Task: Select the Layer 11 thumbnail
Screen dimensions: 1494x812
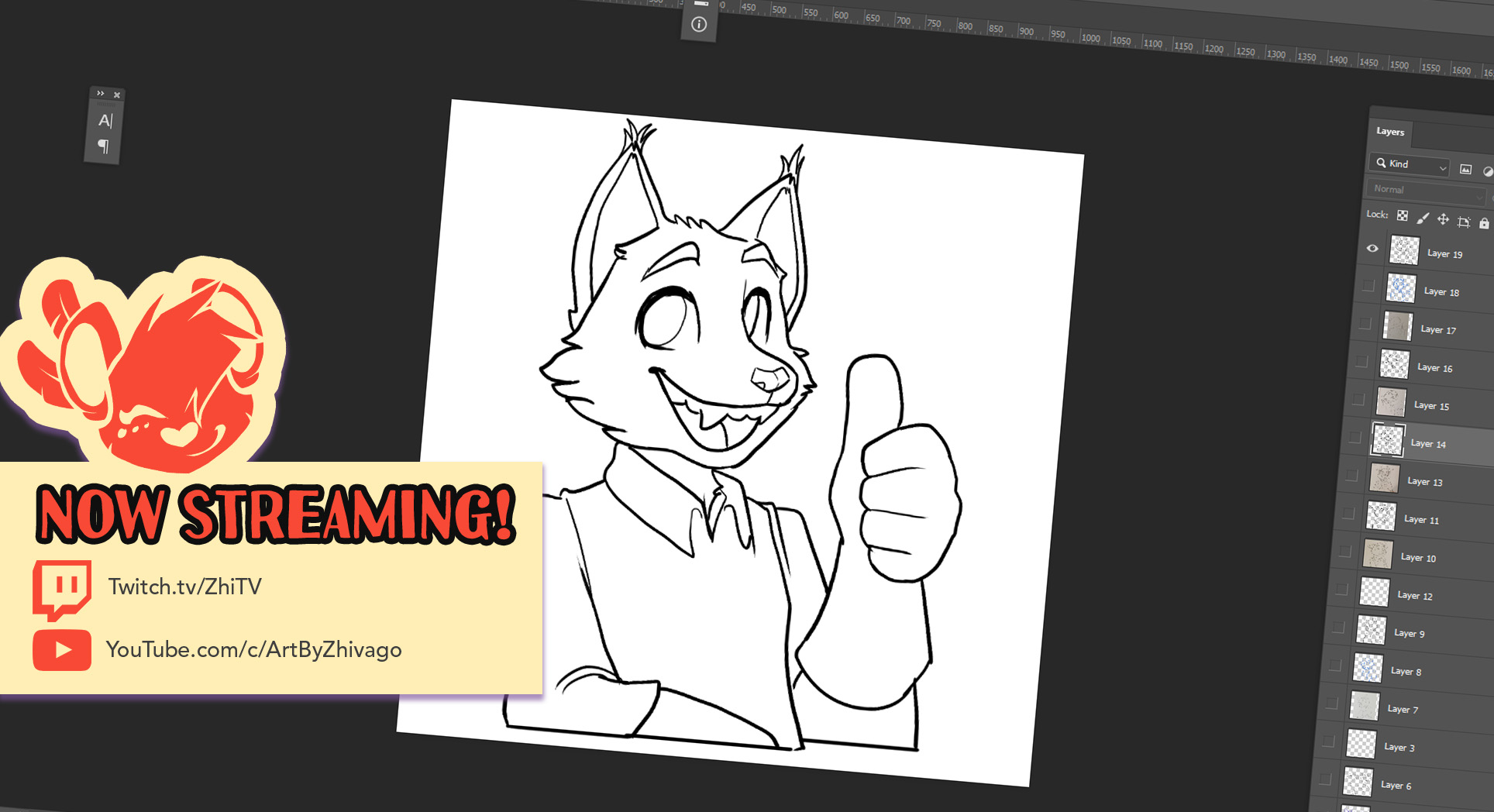Action: pyautogui.click(x=1381, y=516)
